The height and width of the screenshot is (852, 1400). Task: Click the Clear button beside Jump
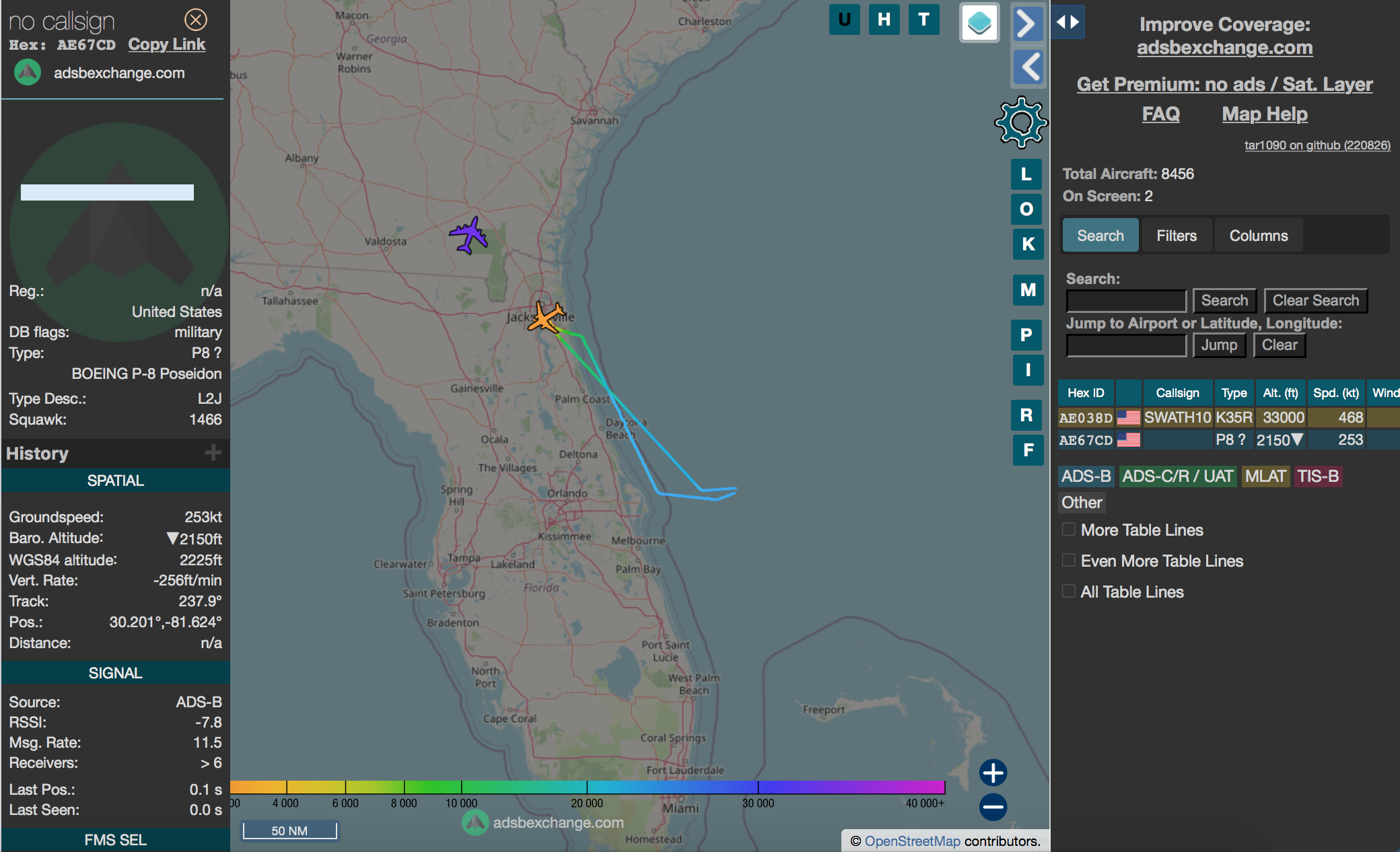[1280, 345]
